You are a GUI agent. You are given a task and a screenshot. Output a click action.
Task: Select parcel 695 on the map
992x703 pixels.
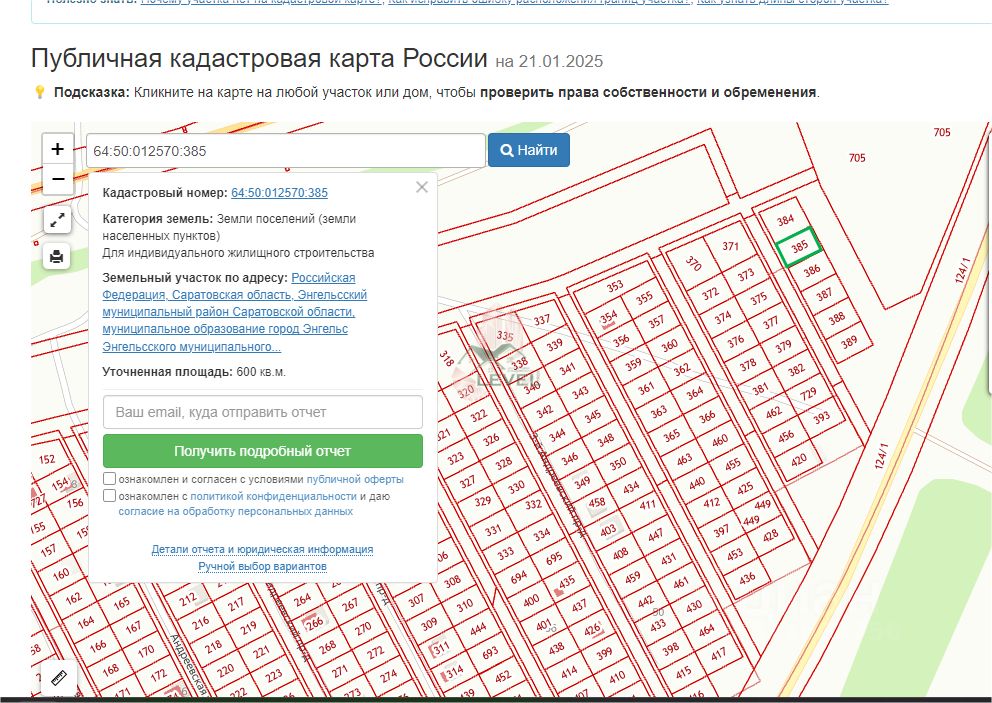pyautogui.click(x=554, y=558)
